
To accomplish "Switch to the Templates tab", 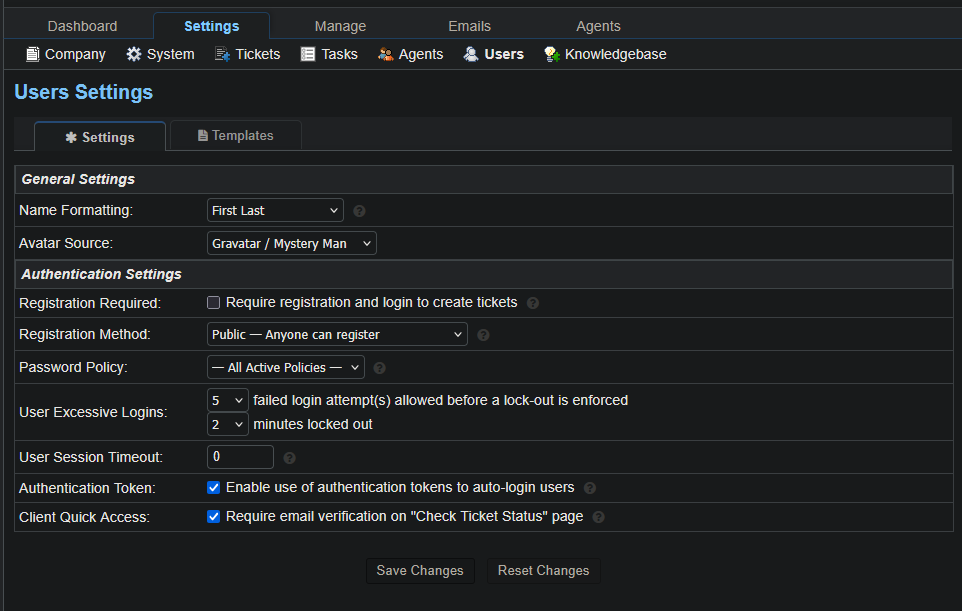I will [x=236, y=136].
